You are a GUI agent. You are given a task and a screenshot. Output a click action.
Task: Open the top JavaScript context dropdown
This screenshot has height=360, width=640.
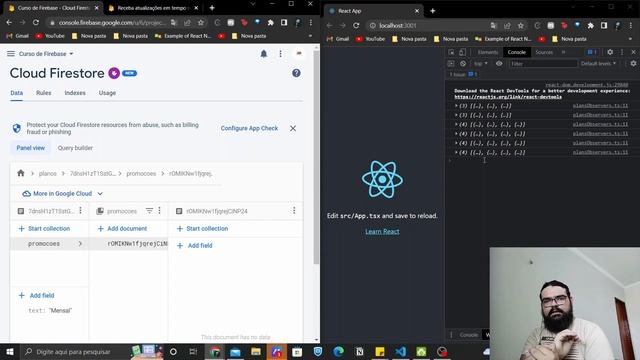pos(481,64)
